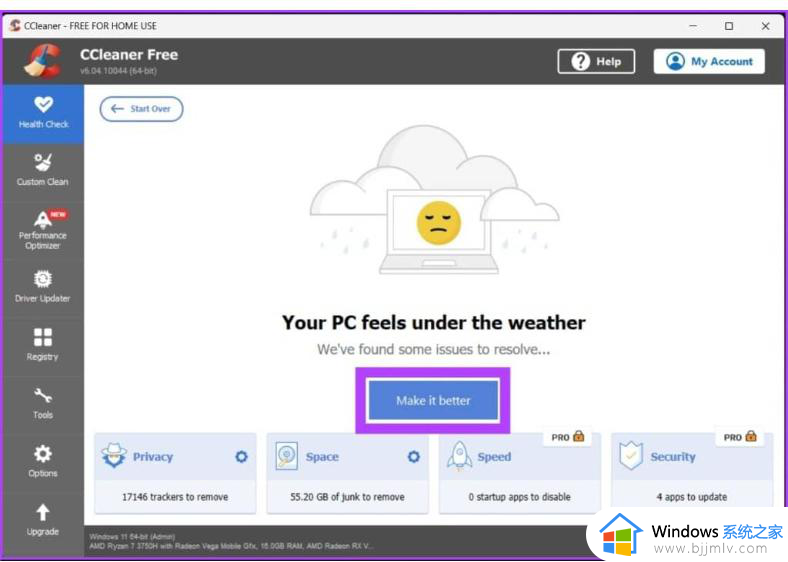Viewport: 788px width, 562px height.
Task: Click '55.20 GB of junk to remove'
Action: [x=347, y=497]
